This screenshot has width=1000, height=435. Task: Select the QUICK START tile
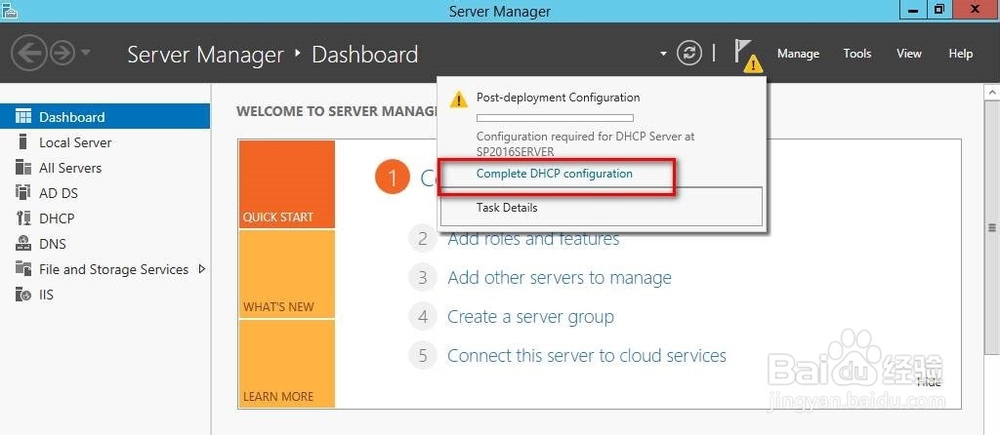(286, 185)
